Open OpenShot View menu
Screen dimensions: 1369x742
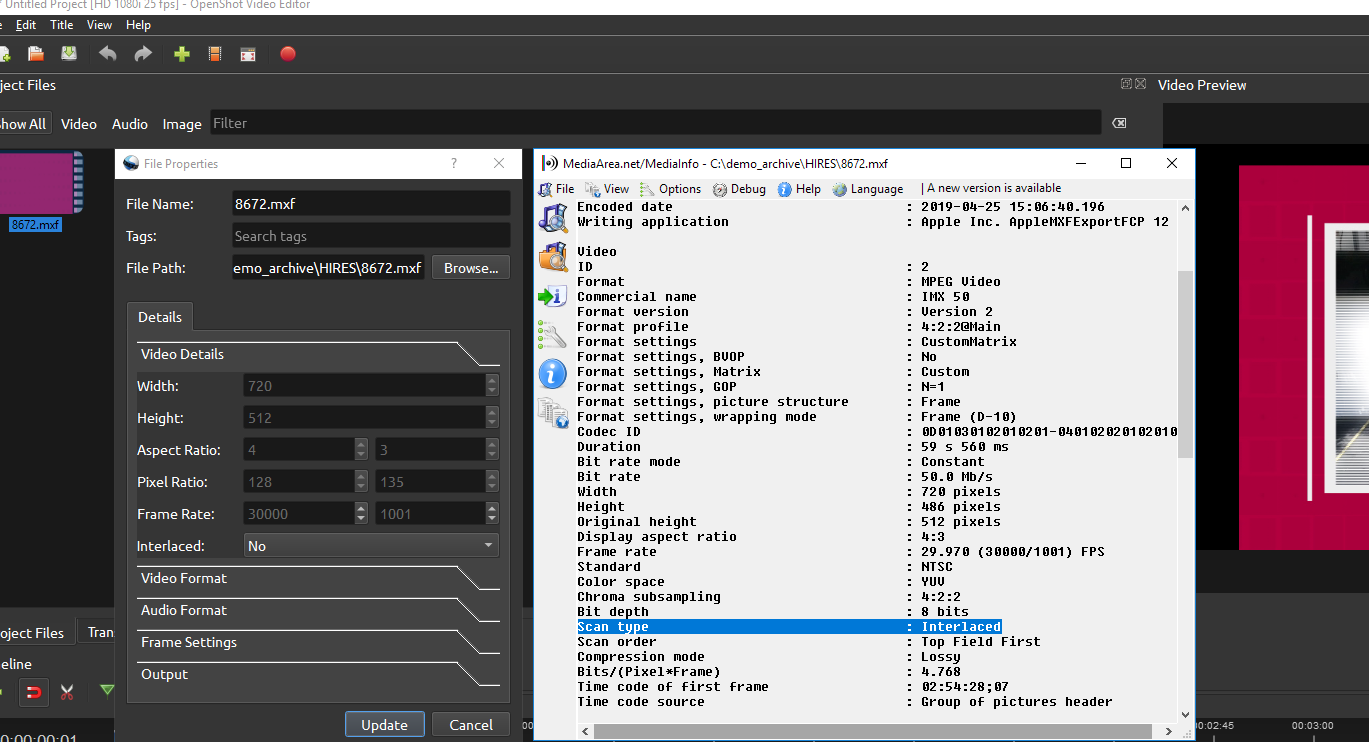tap(99, 24)
